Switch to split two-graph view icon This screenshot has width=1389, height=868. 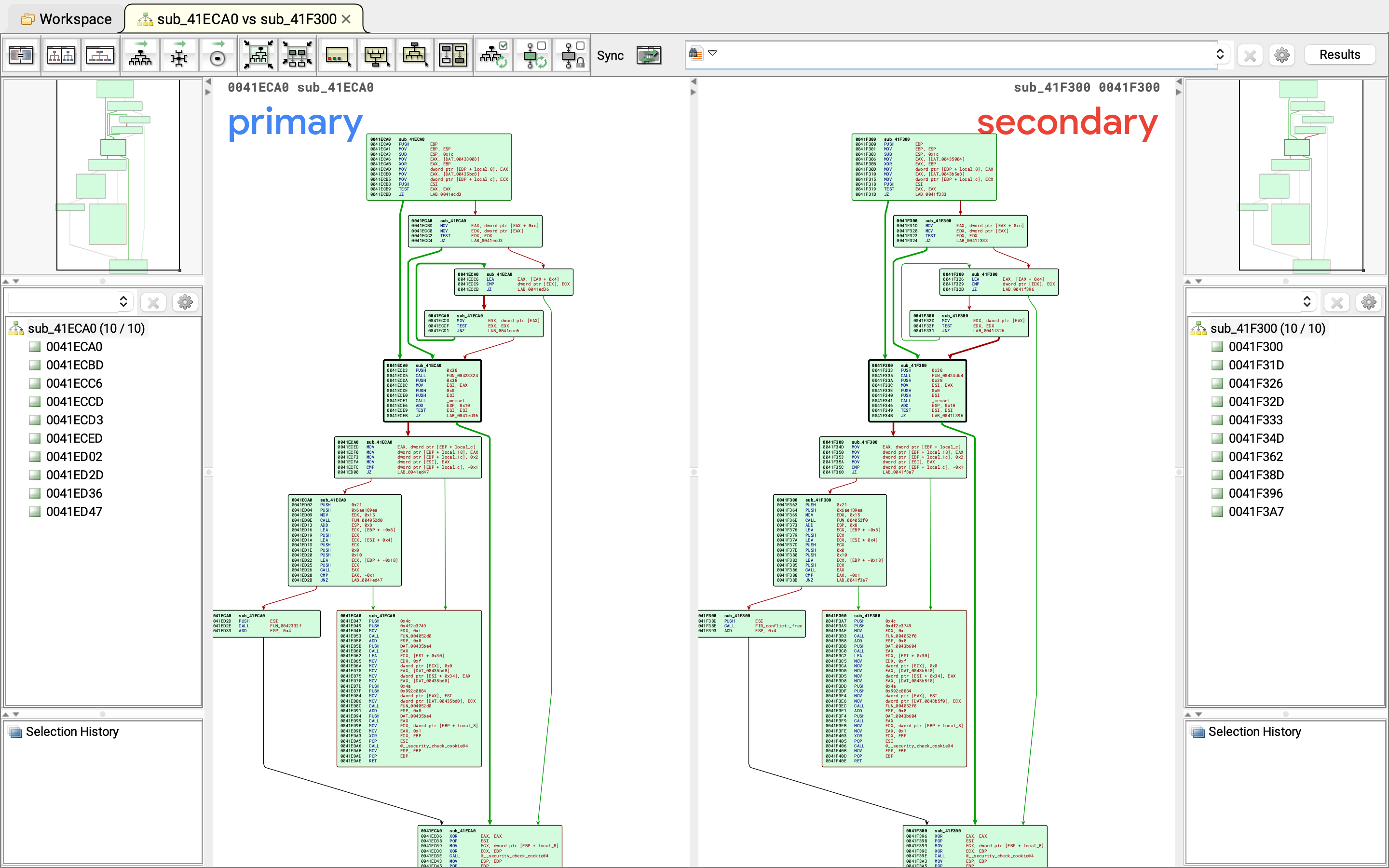coord(61,55)
